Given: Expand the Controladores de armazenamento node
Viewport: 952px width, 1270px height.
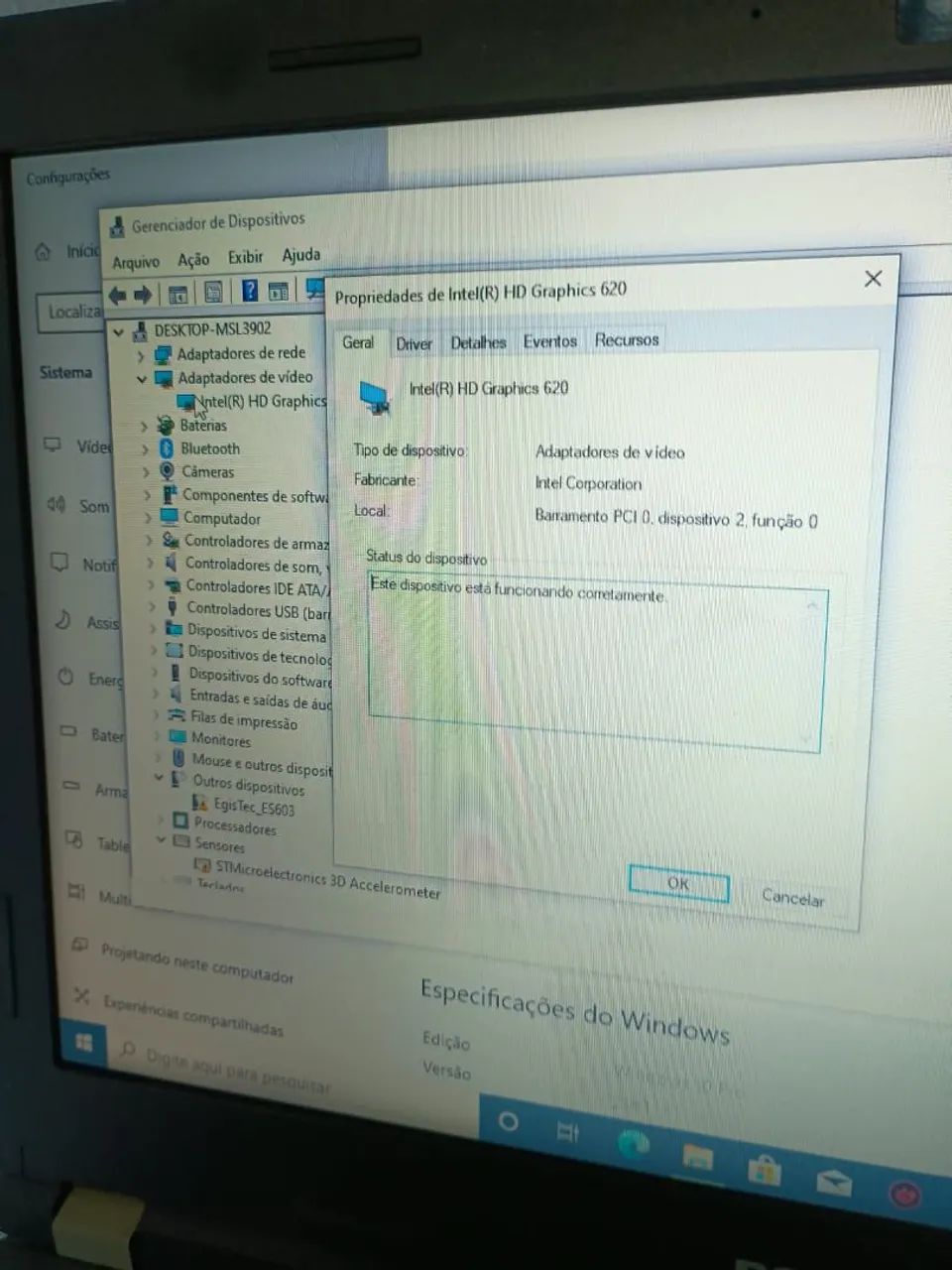Looking at the screenshot, I should pyautogui.click(x=150, y=541).
